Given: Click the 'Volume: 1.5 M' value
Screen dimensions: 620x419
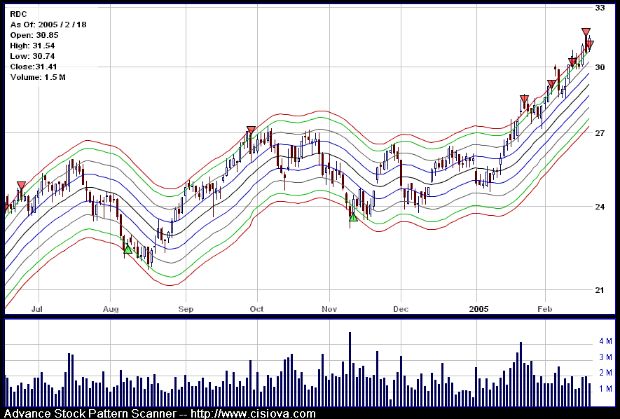Looking at the screenshot, I should 38,77.
